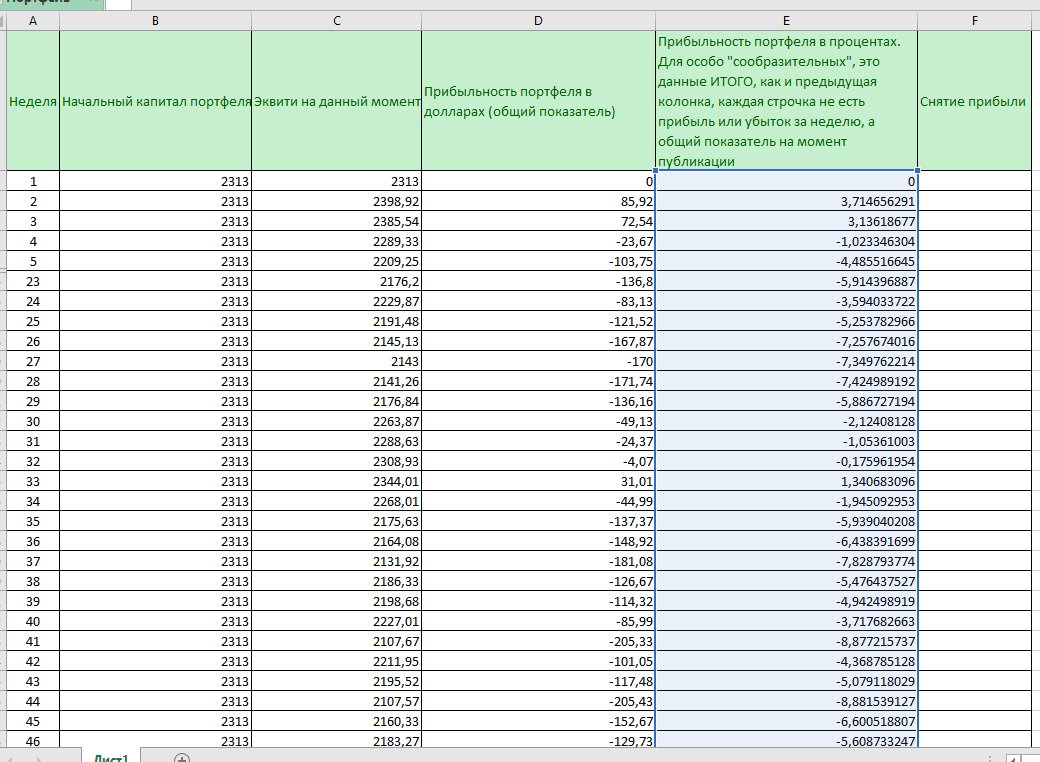
Task: Select column C header
Action: pos(336,21)
